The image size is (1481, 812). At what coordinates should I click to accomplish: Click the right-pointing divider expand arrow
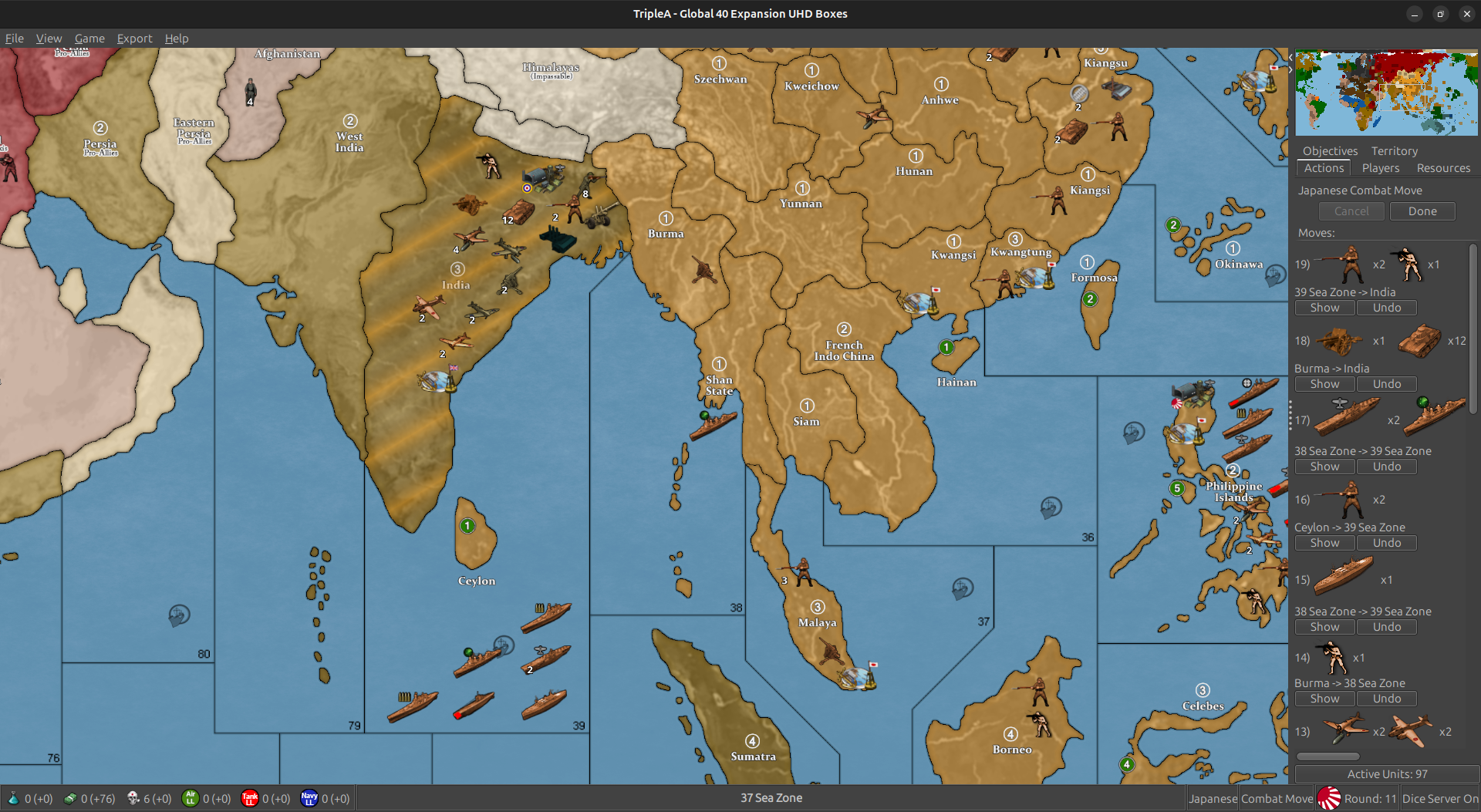(x=1290, y=70)
